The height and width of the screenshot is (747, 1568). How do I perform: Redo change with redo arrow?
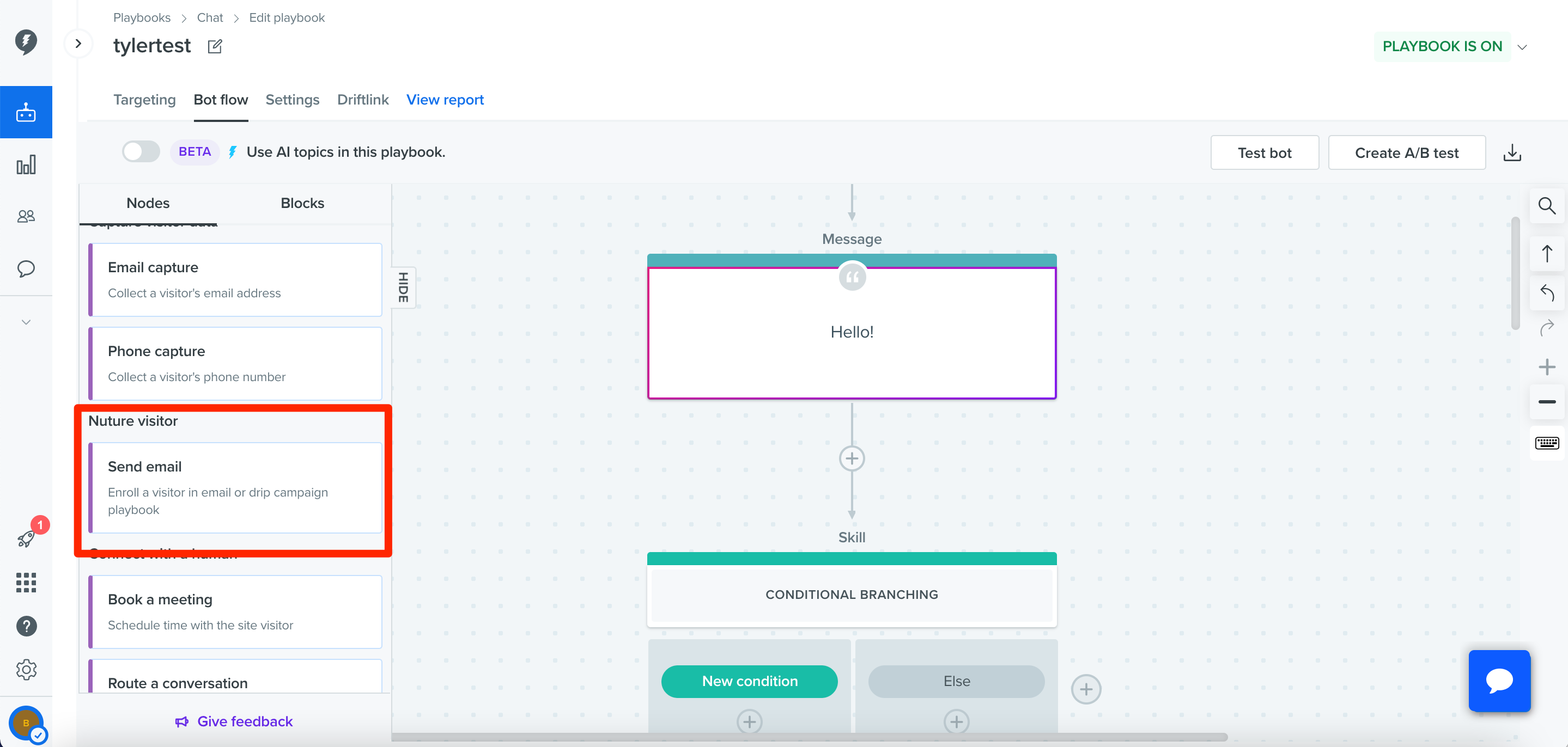pyautogui.click(x=1547, y=328)
